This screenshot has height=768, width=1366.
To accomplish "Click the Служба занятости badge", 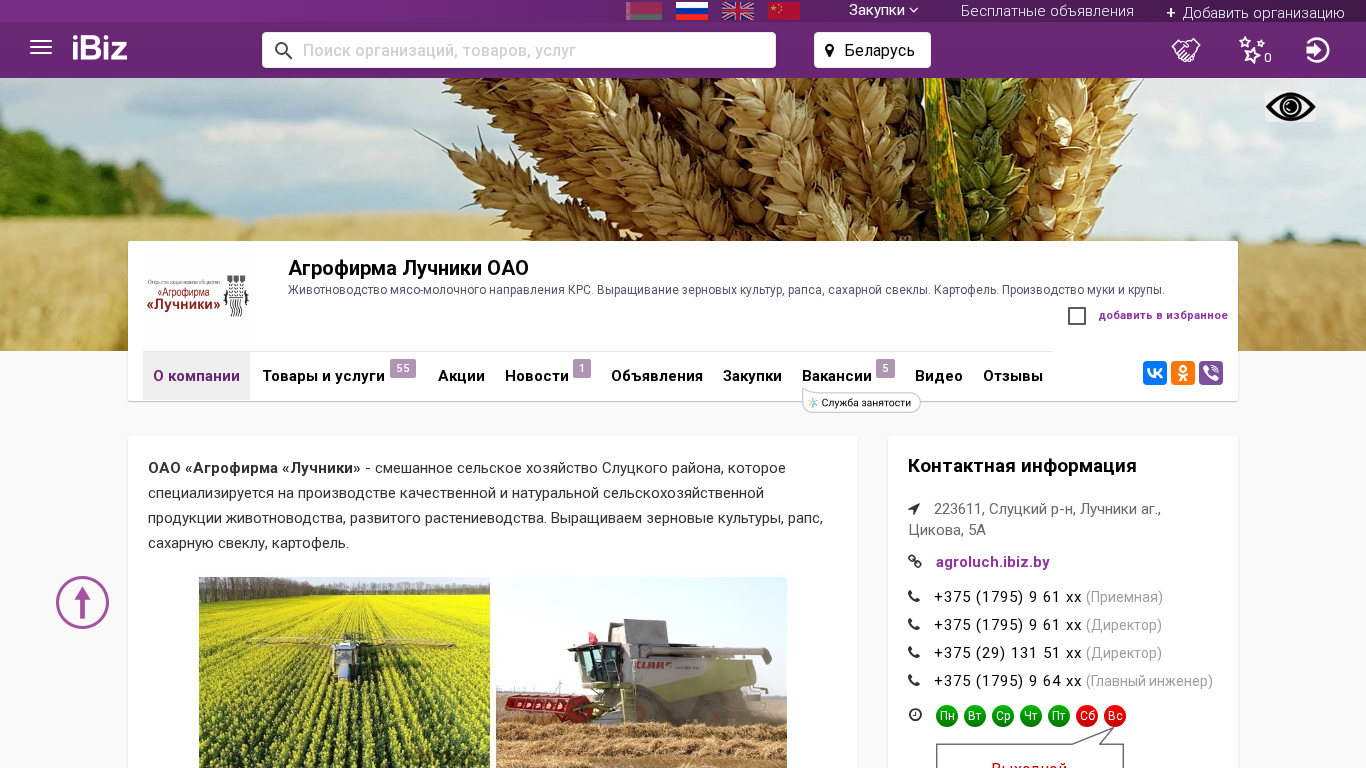I will tap(862, 402).
